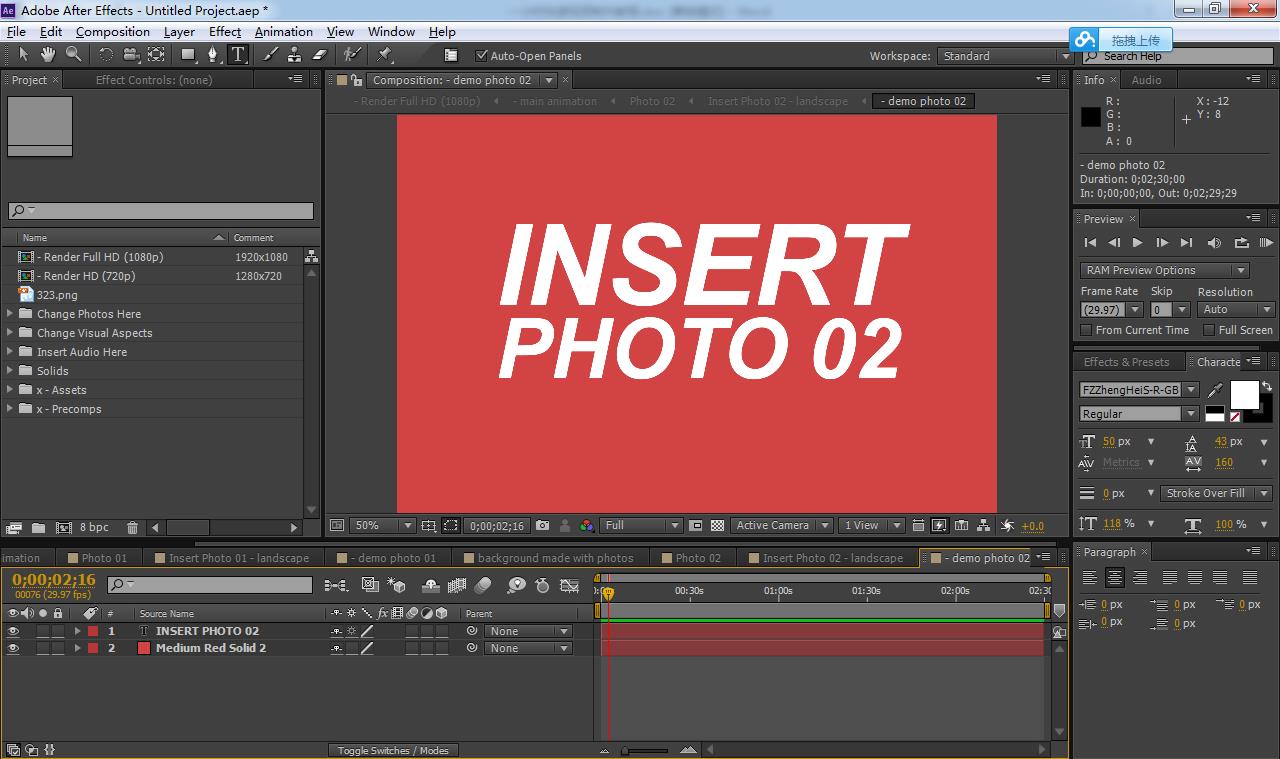
Task: Open the 50% magnification dropdown
Action: 383,525
